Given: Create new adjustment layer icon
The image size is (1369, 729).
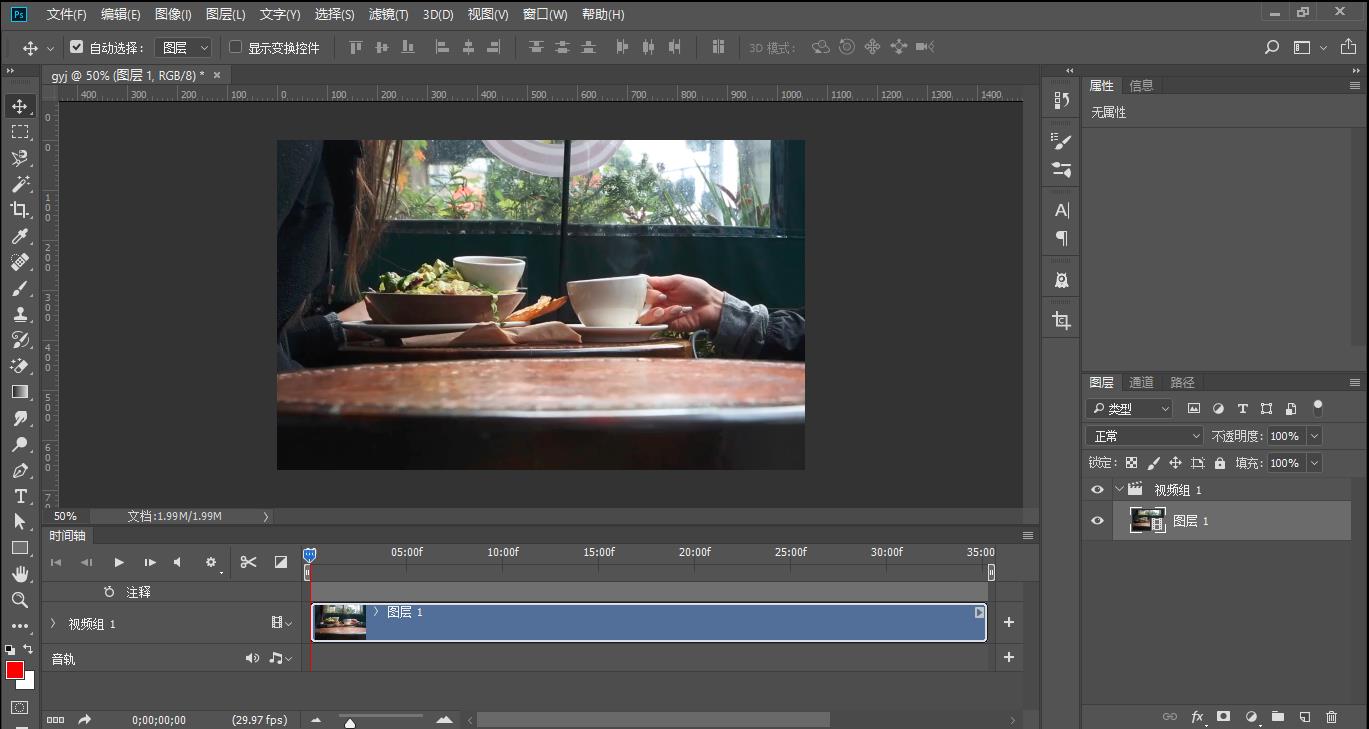Looking at the screenshot, I should (1251, 717).
